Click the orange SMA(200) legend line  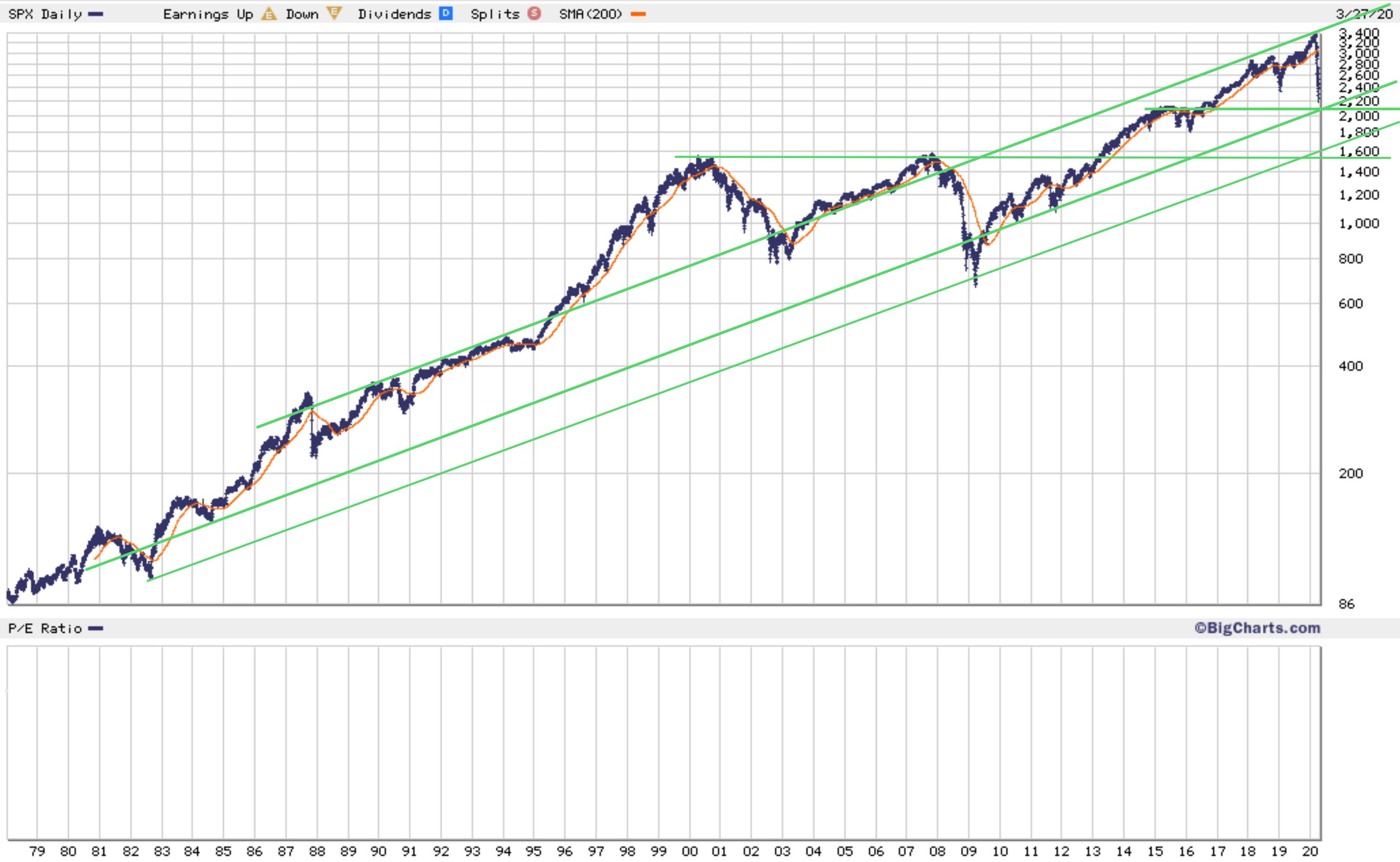pyautogui.click(x=638, y=14)
